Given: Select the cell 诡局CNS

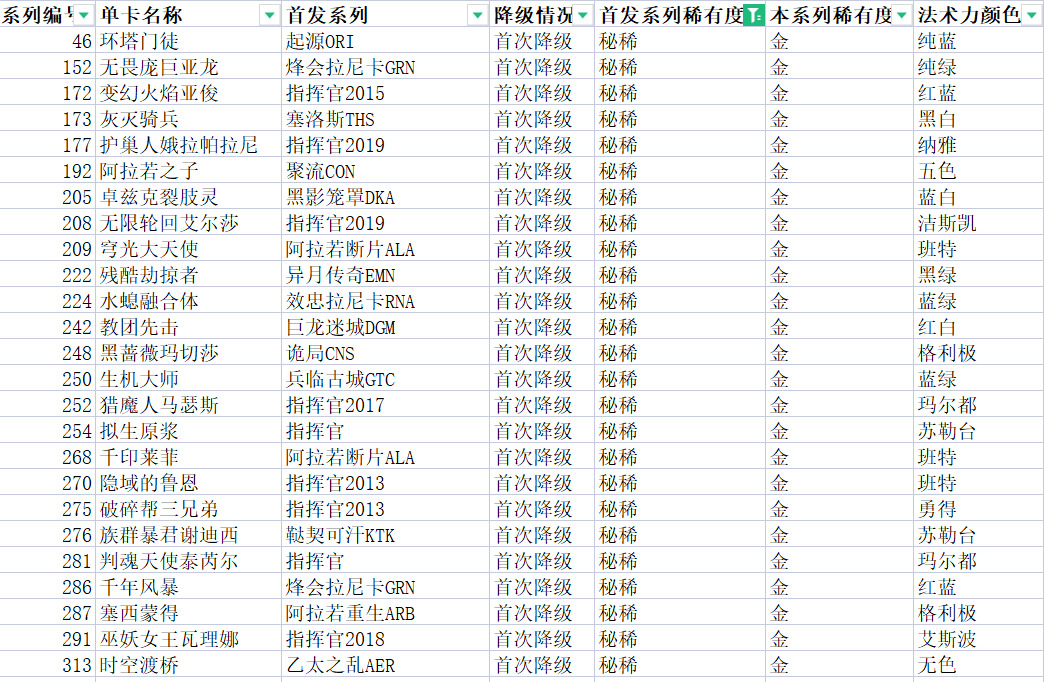Looking at the screenshot, I should pos(386,353).
